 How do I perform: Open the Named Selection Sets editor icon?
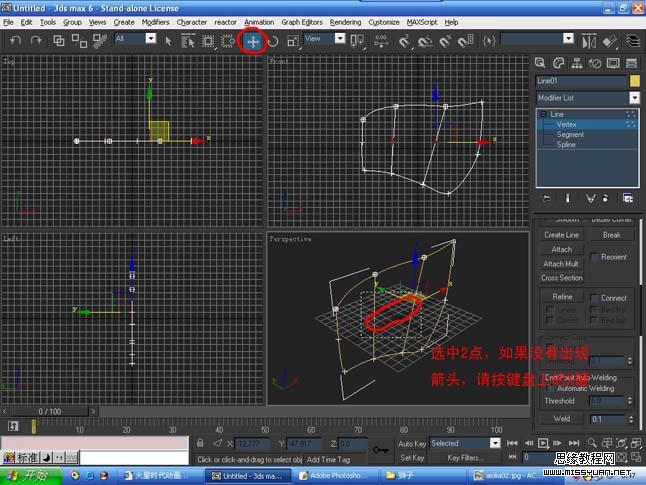(489, 41)
